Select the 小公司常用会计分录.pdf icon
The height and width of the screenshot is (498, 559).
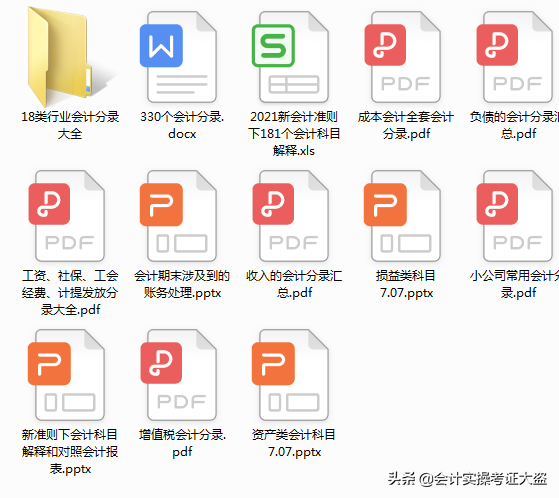click(514, 216)
